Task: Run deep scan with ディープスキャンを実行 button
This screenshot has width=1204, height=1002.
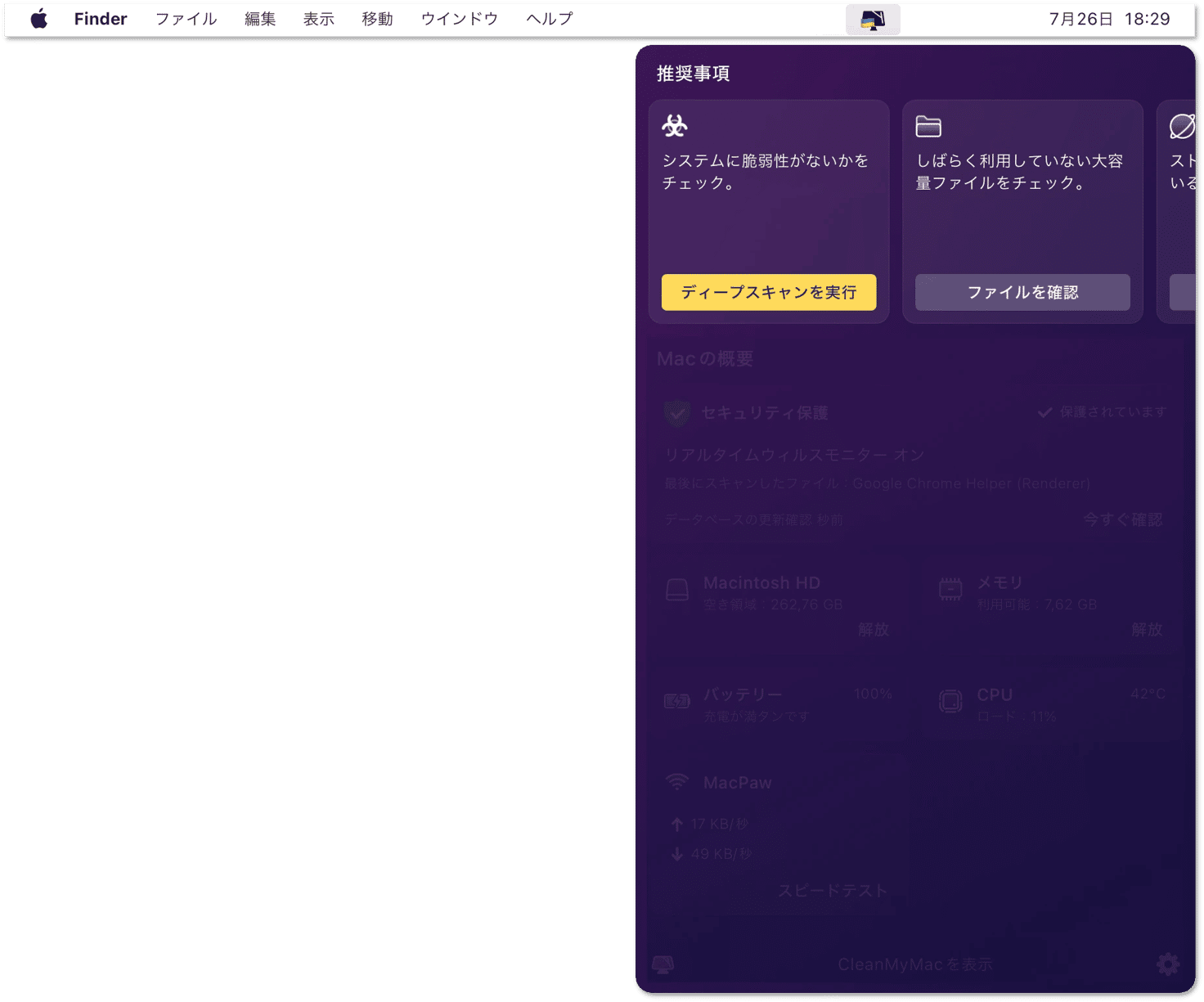Action: point(769,292)
